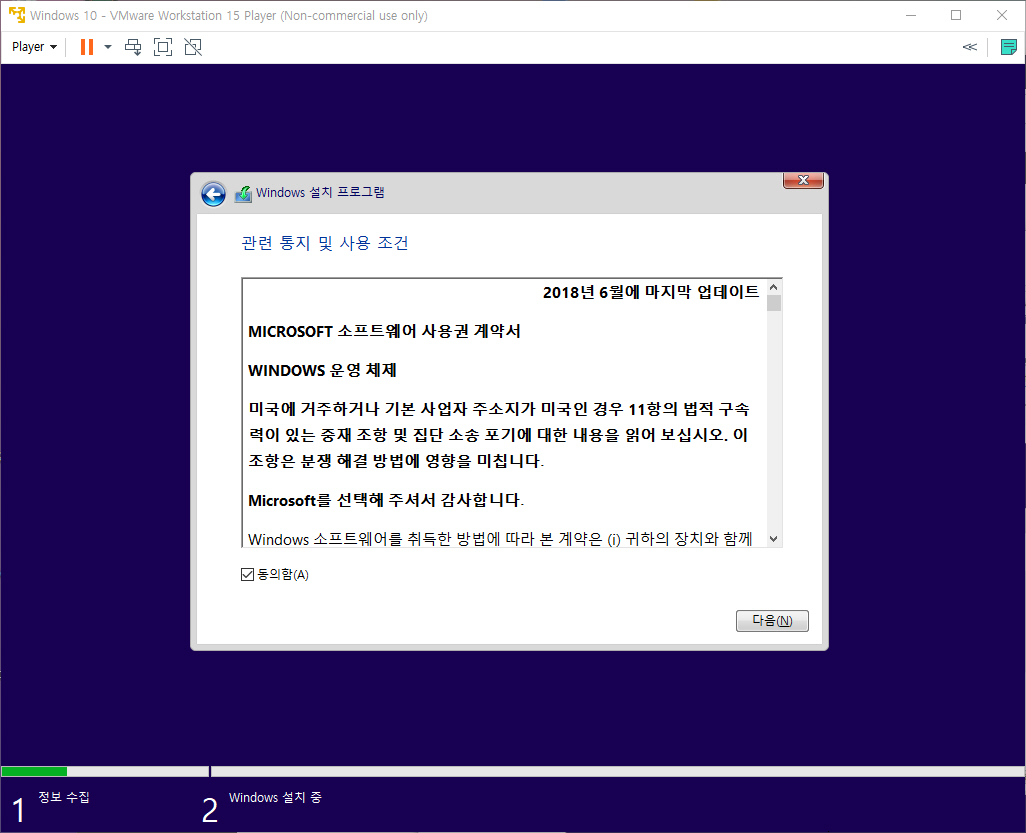1026x833 pixels.
Task: Click 'MICROSOFT 소프트웨어 사용권 계약서' text
Action: pos(384,331)
